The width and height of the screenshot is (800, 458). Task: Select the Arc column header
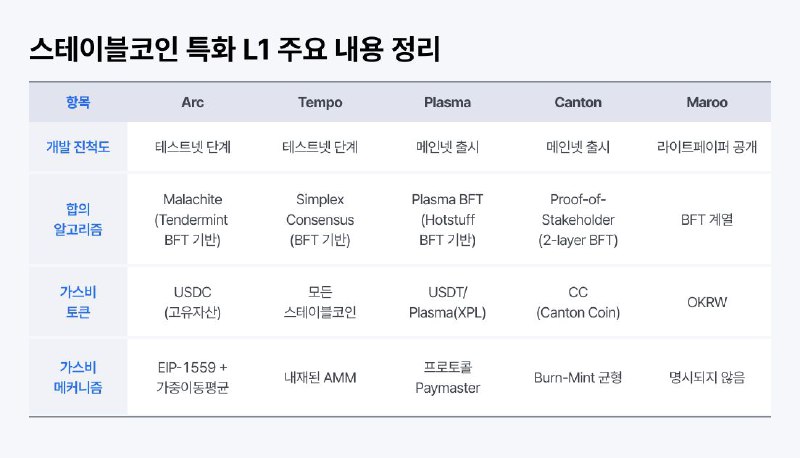(x=193, y=102)
